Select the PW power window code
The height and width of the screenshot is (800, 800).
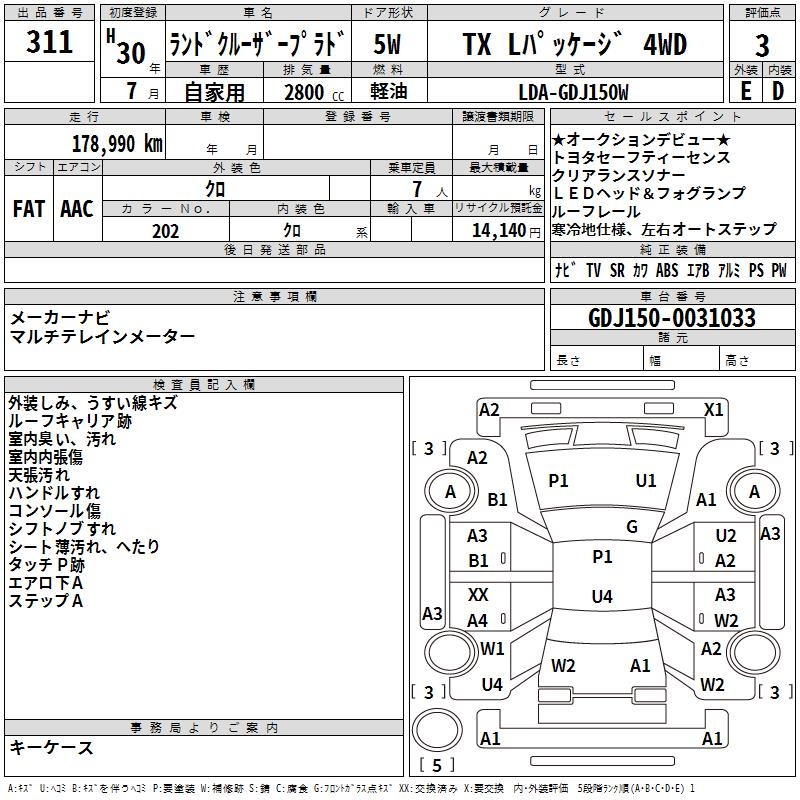click(x=779, y=270)
